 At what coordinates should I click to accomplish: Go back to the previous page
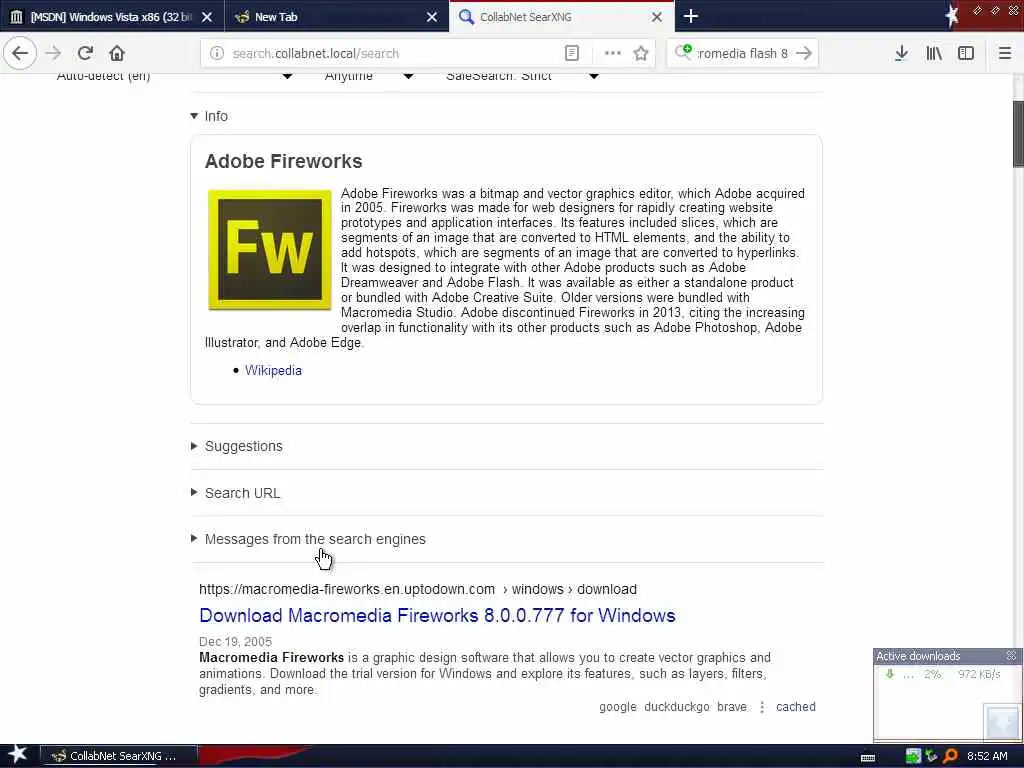20,53
